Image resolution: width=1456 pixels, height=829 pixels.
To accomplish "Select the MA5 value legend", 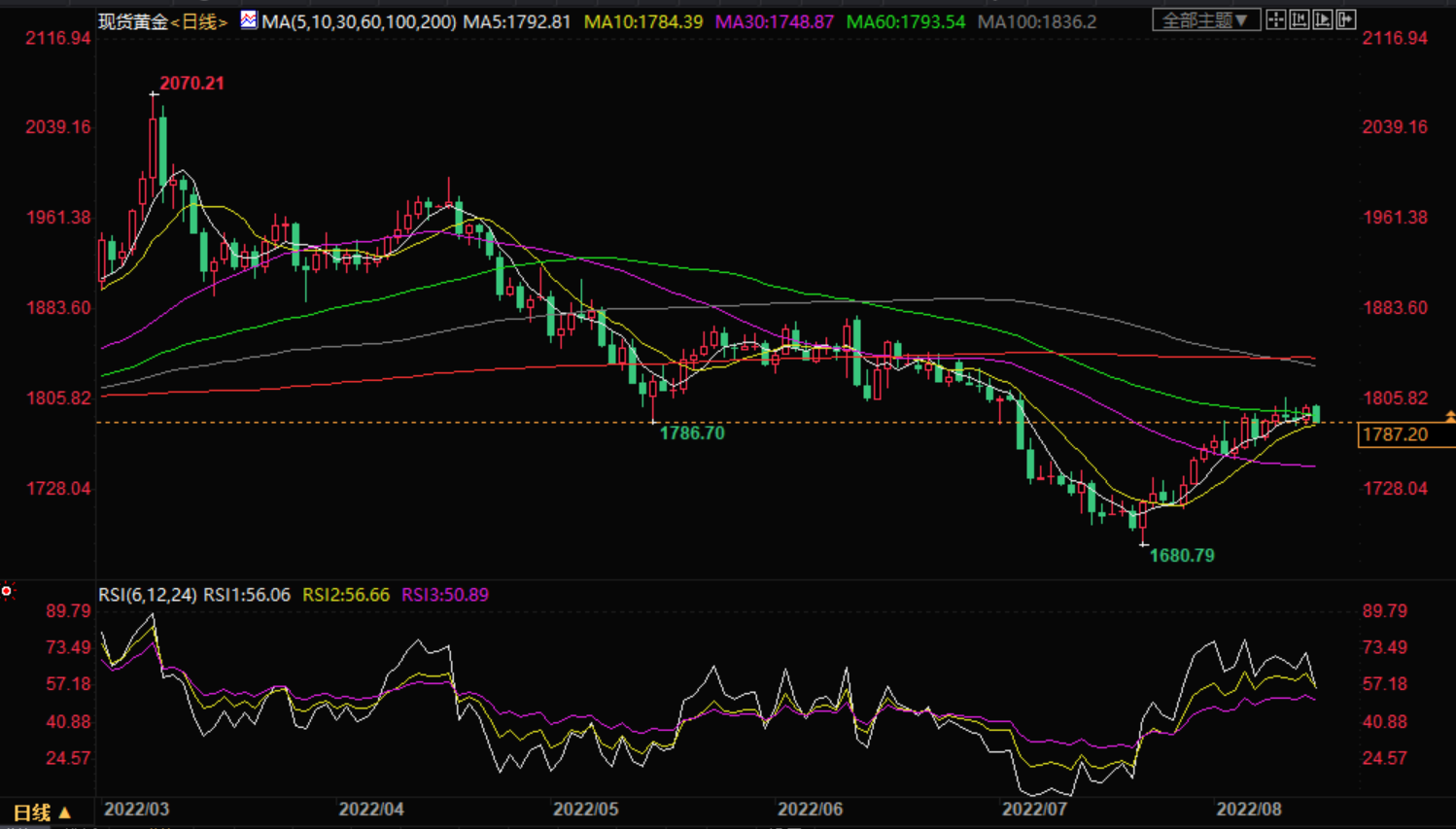I will pos(517,21).
